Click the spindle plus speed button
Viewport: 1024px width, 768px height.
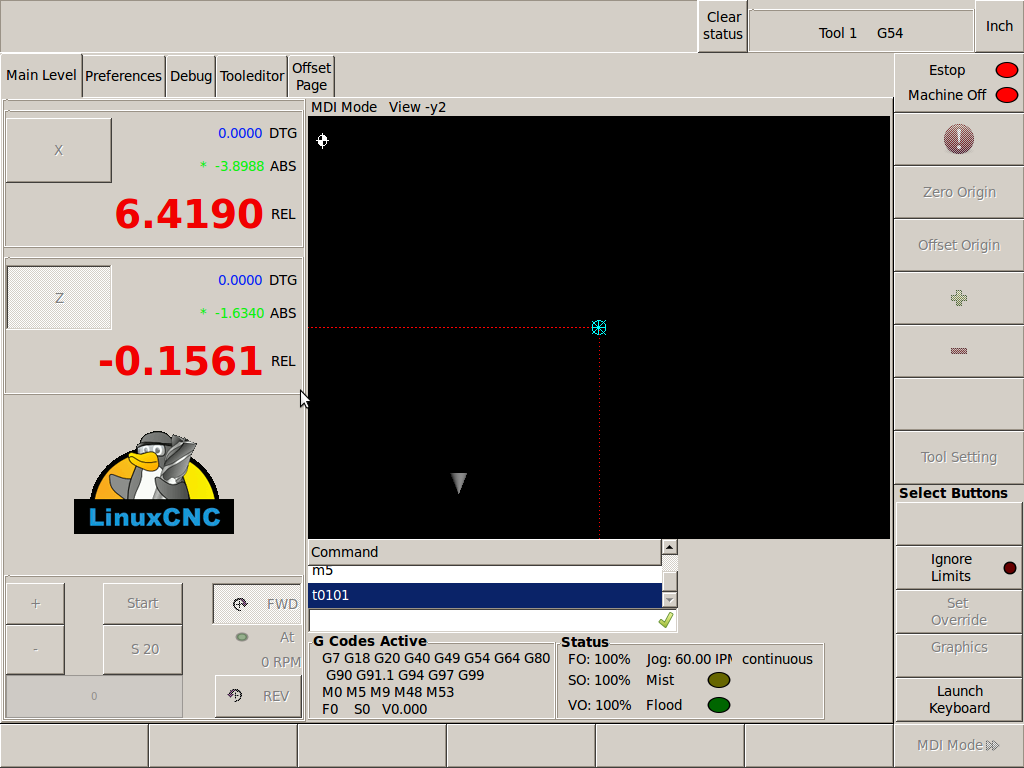35,603
